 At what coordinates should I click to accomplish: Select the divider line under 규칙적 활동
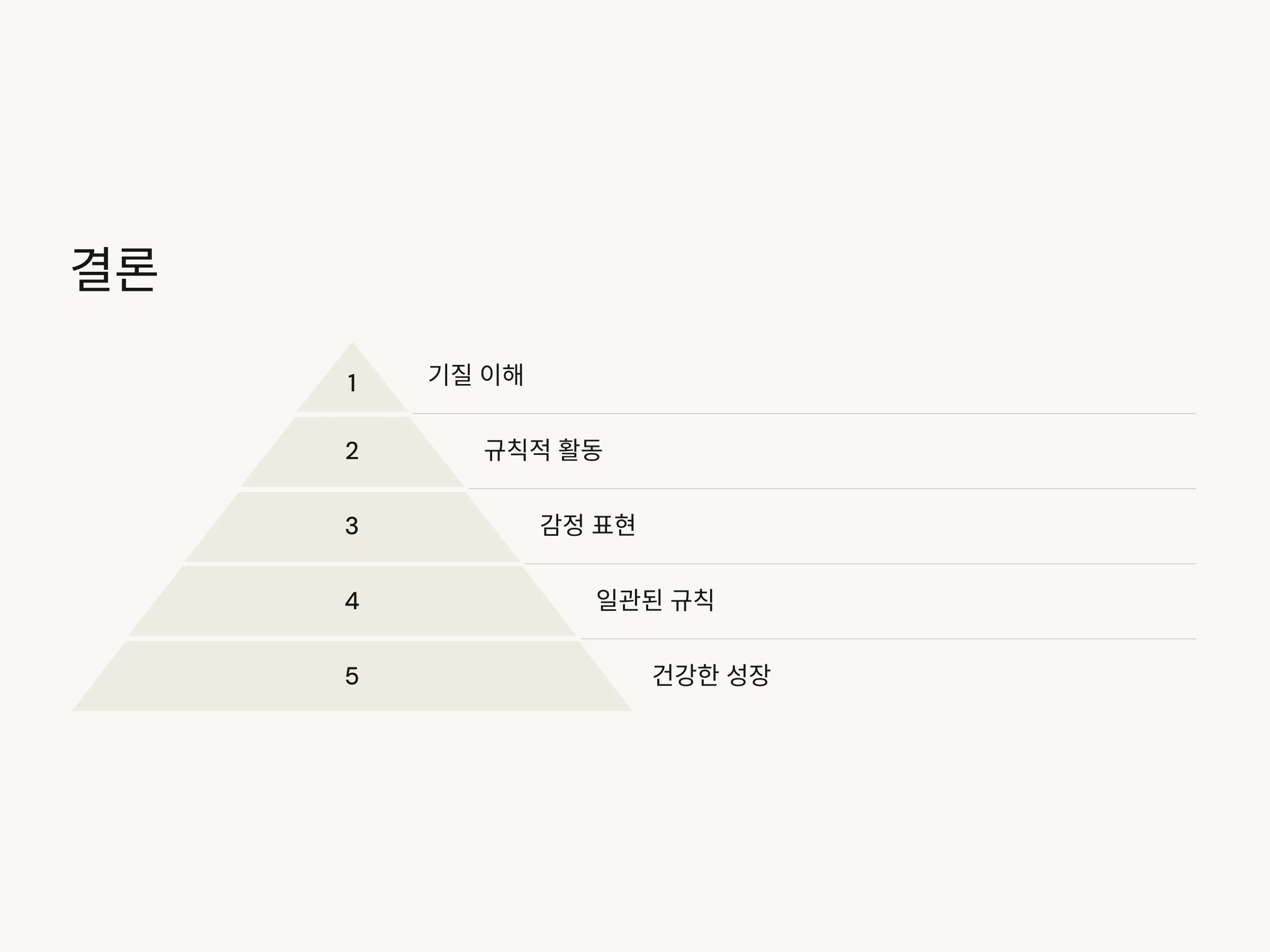[832, 488]
